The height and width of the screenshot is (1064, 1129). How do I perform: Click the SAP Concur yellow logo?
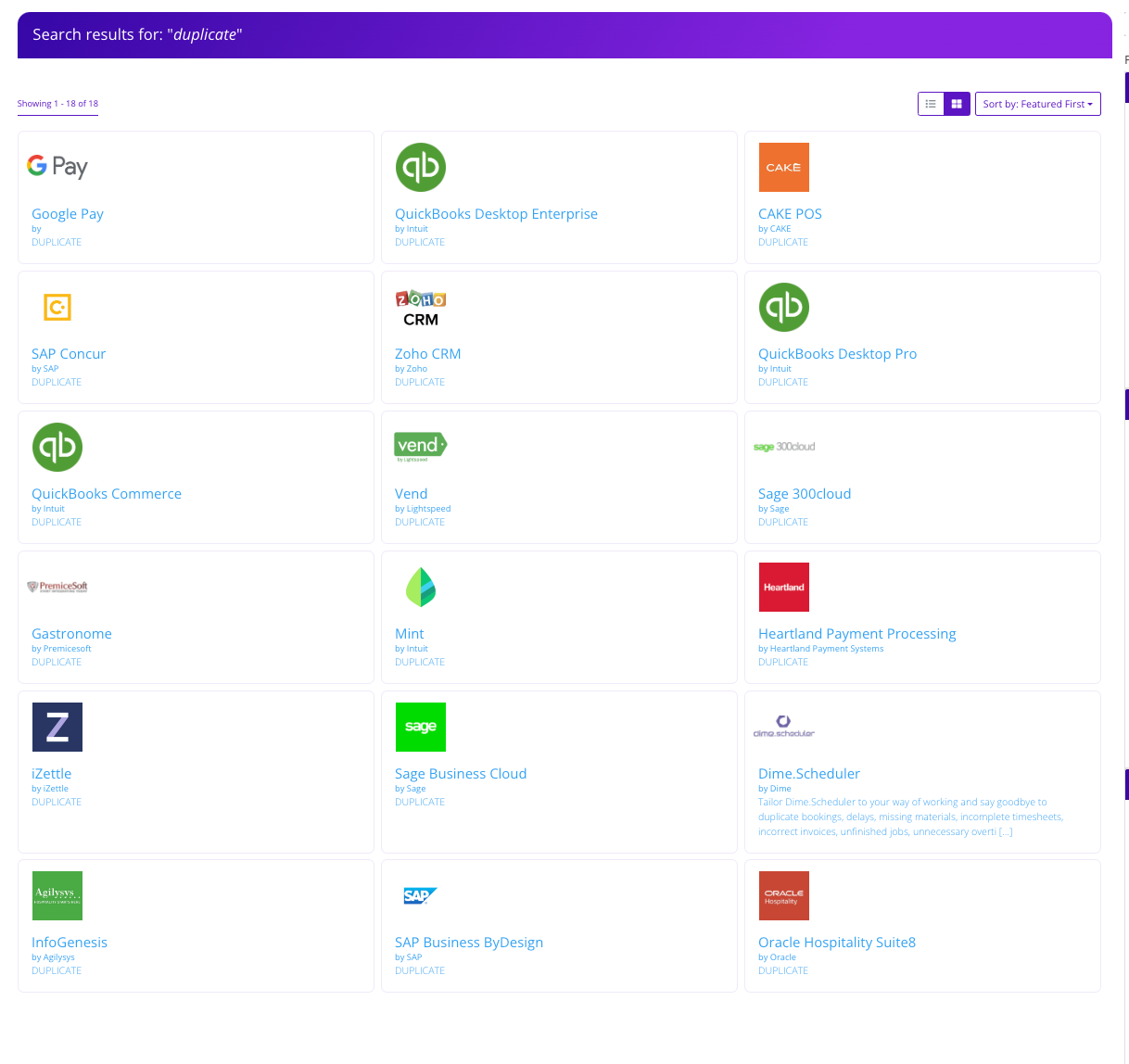57,307
